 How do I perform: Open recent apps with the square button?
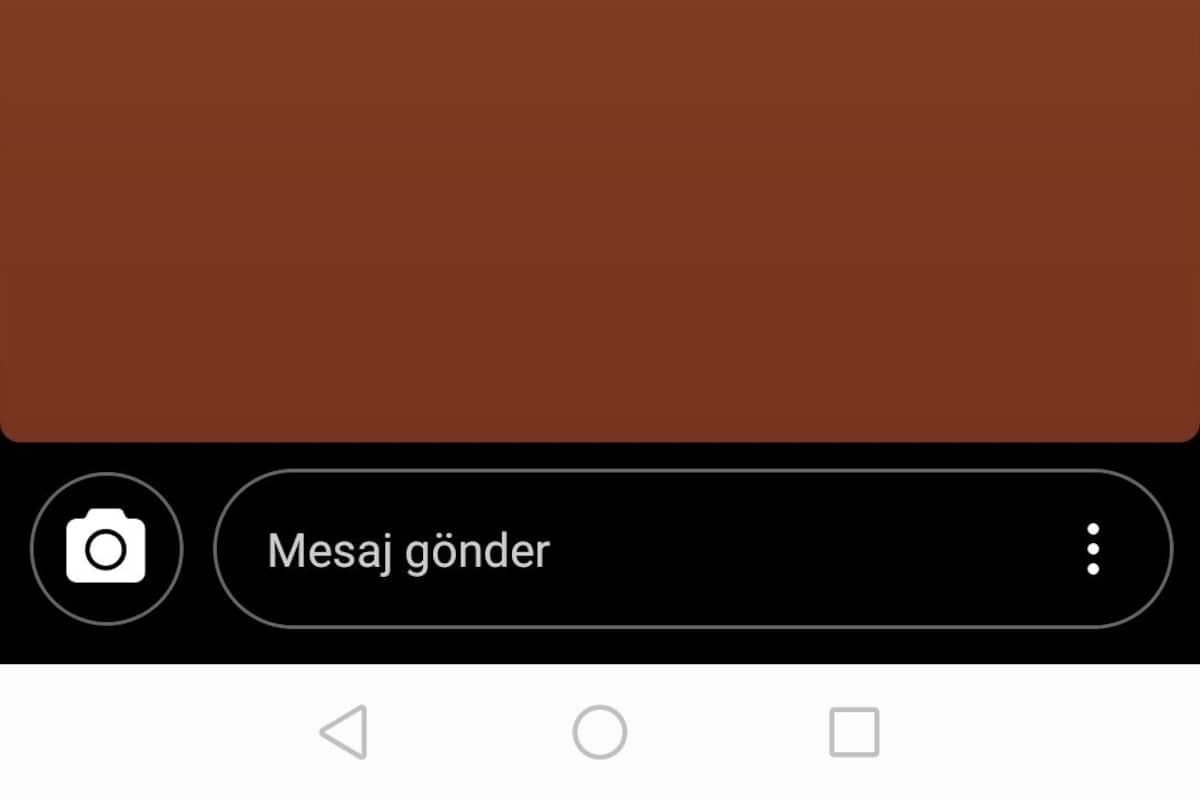[x=855, y=732]
